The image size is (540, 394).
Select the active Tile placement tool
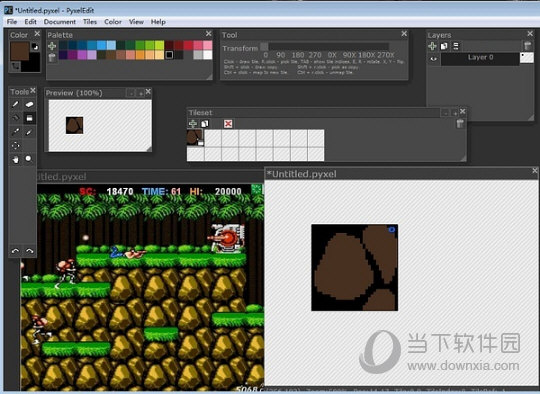(x=29, y=118)
